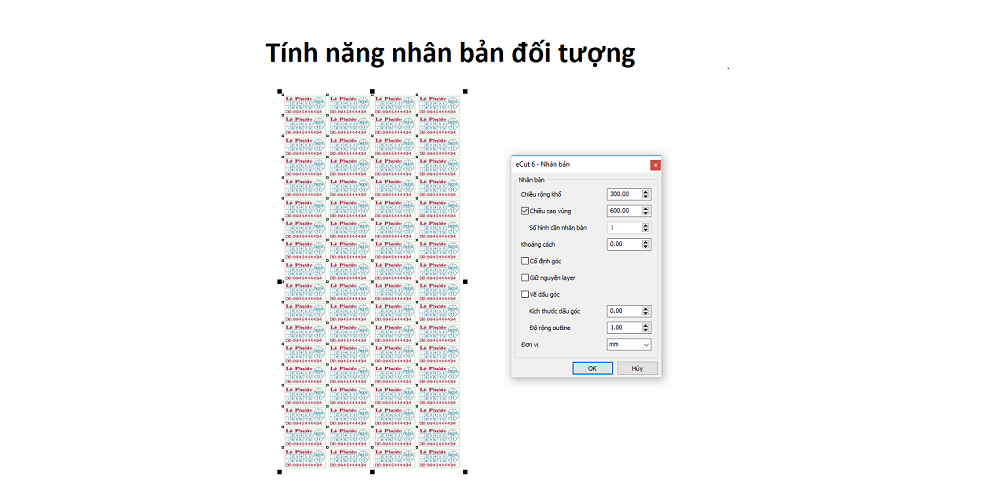Click the Hủy cancel button
1000x500 pixels.
pyautogui.click(x=637, y=368)
